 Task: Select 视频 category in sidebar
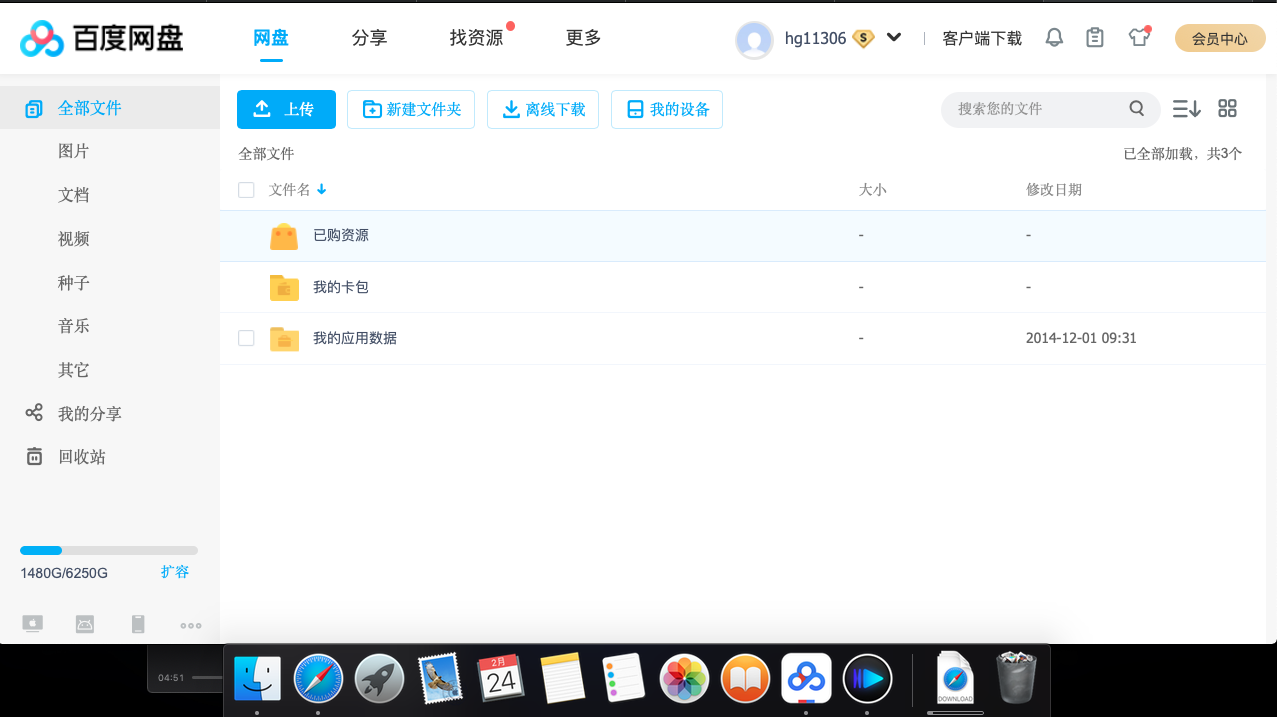(74, 239)
